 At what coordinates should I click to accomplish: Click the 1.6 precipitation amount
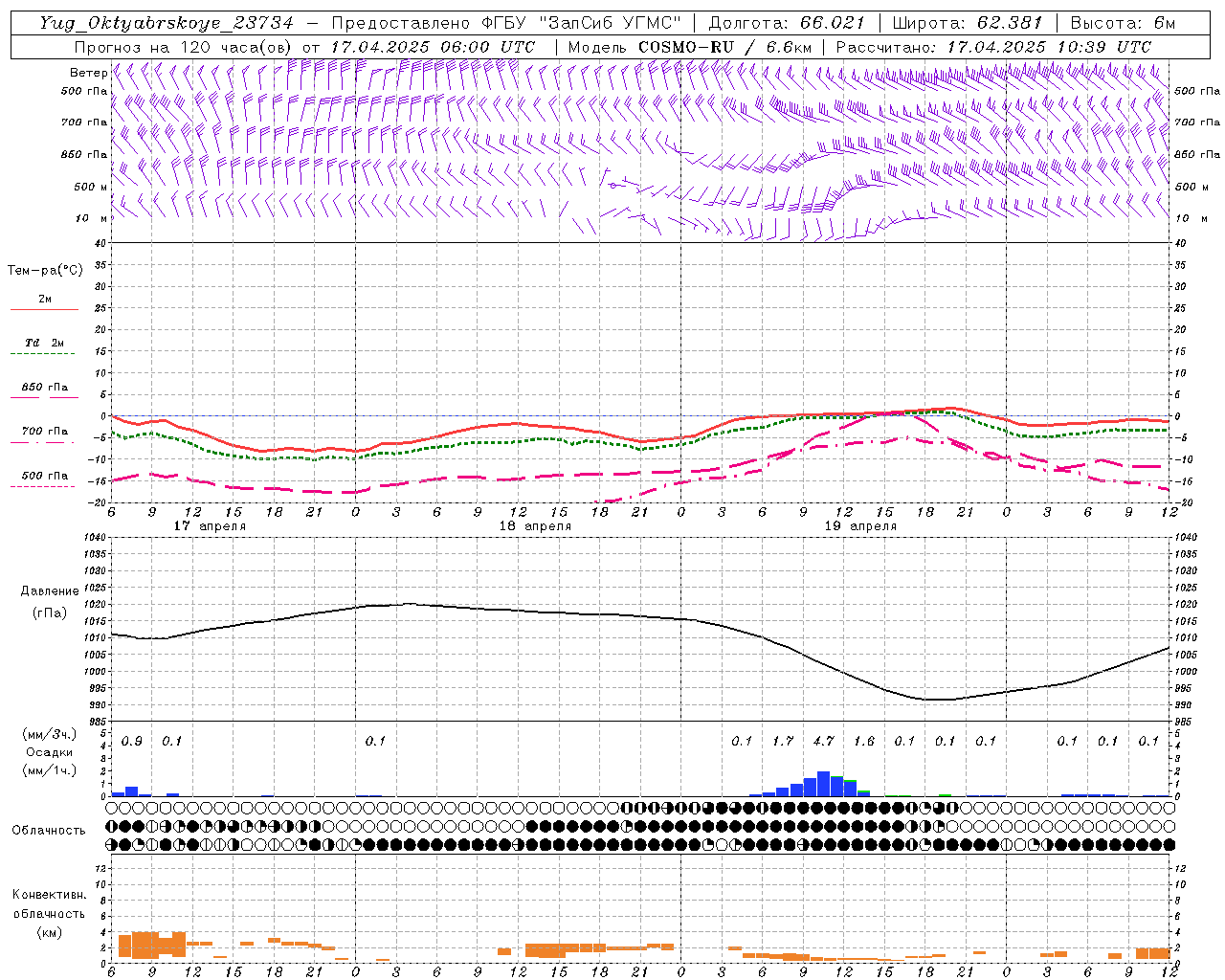(x=864, y=742)
